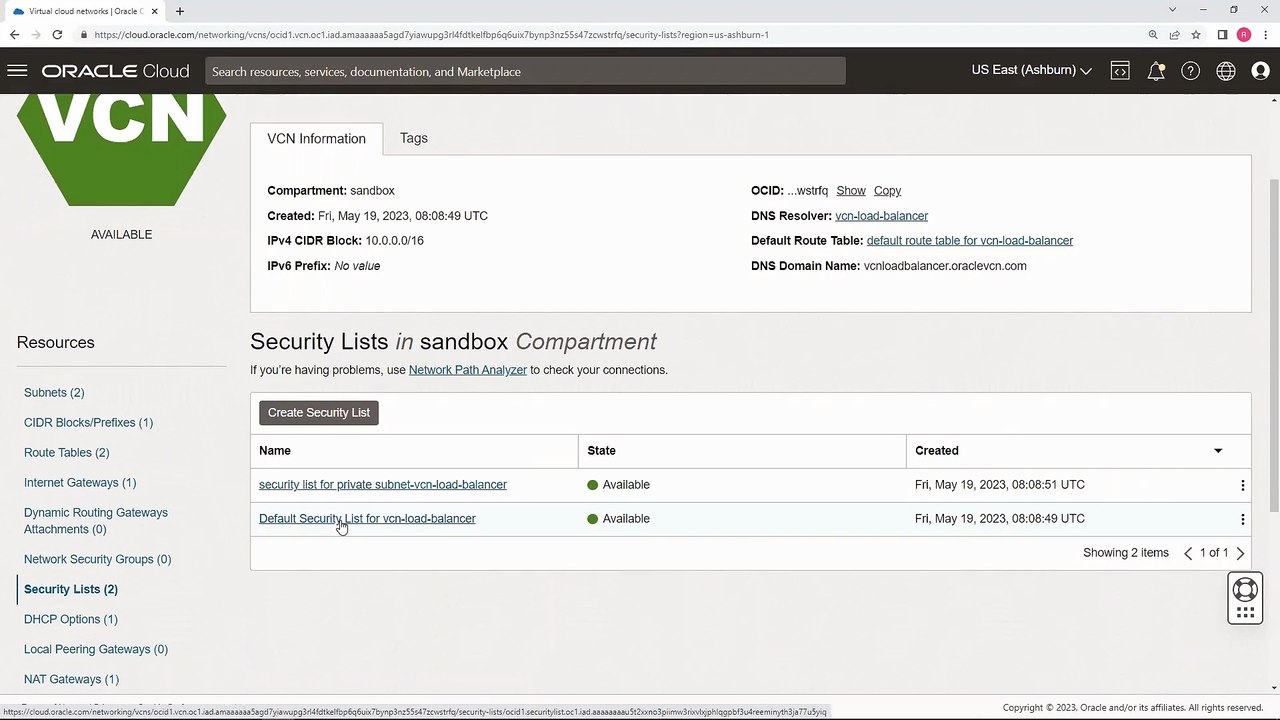Open Internet Gateways (1) resource

tap(80, 483)
